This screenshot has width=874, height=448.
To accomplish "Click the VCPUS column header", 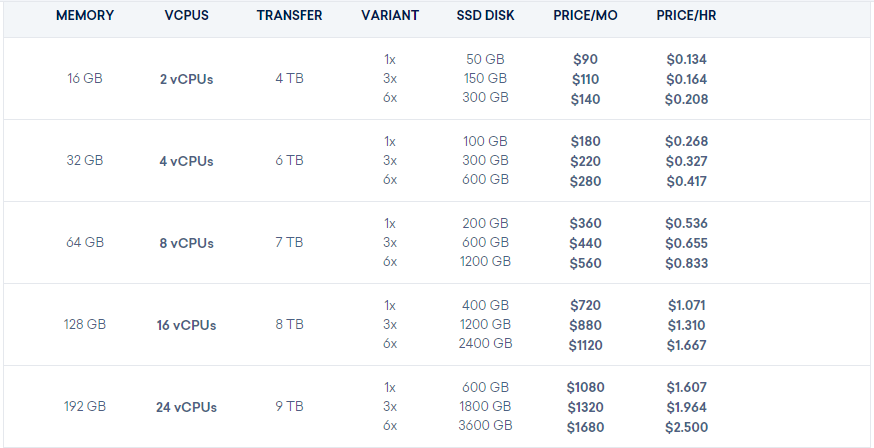I will [187, 16].
